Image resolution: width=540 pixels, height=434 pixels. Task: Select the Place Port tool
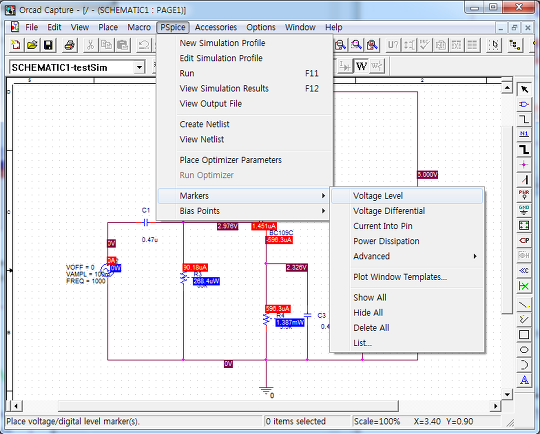524,240
